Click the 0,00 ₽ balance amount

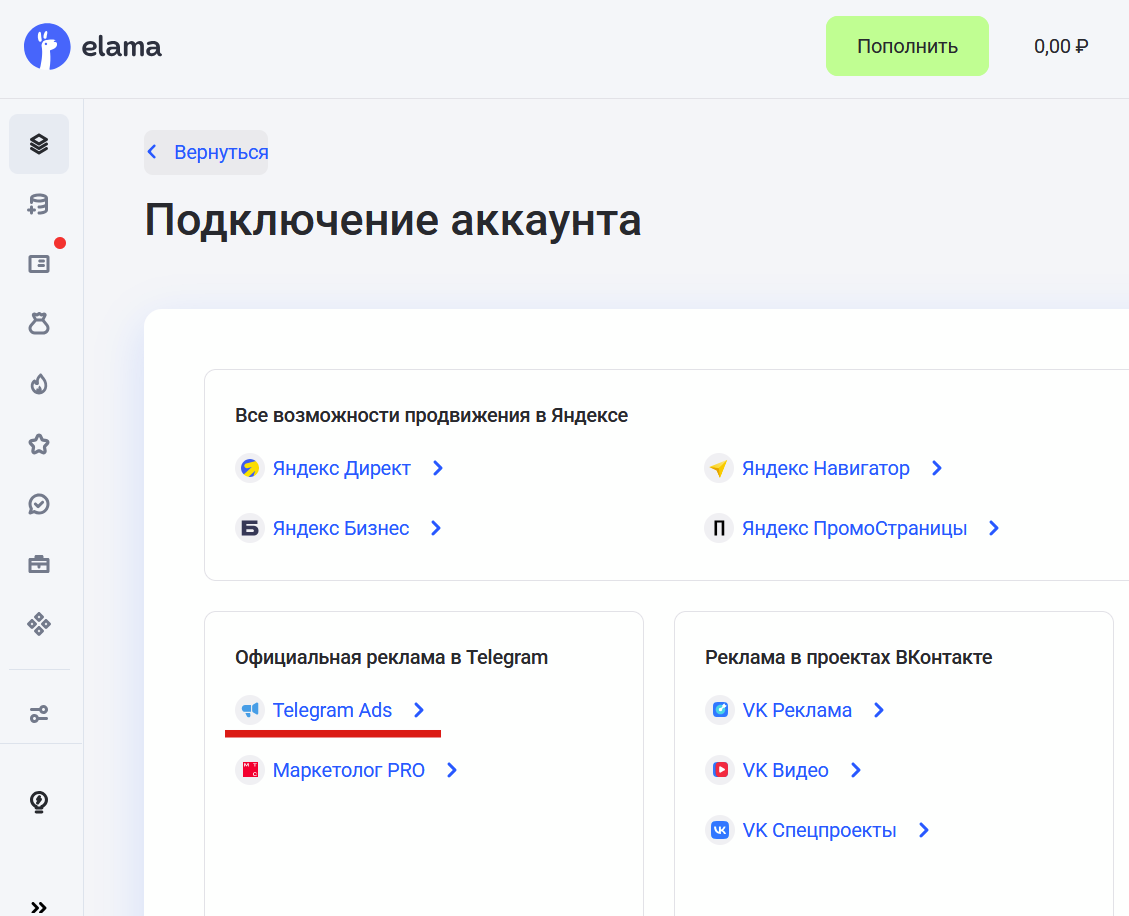coord(1061,46)
